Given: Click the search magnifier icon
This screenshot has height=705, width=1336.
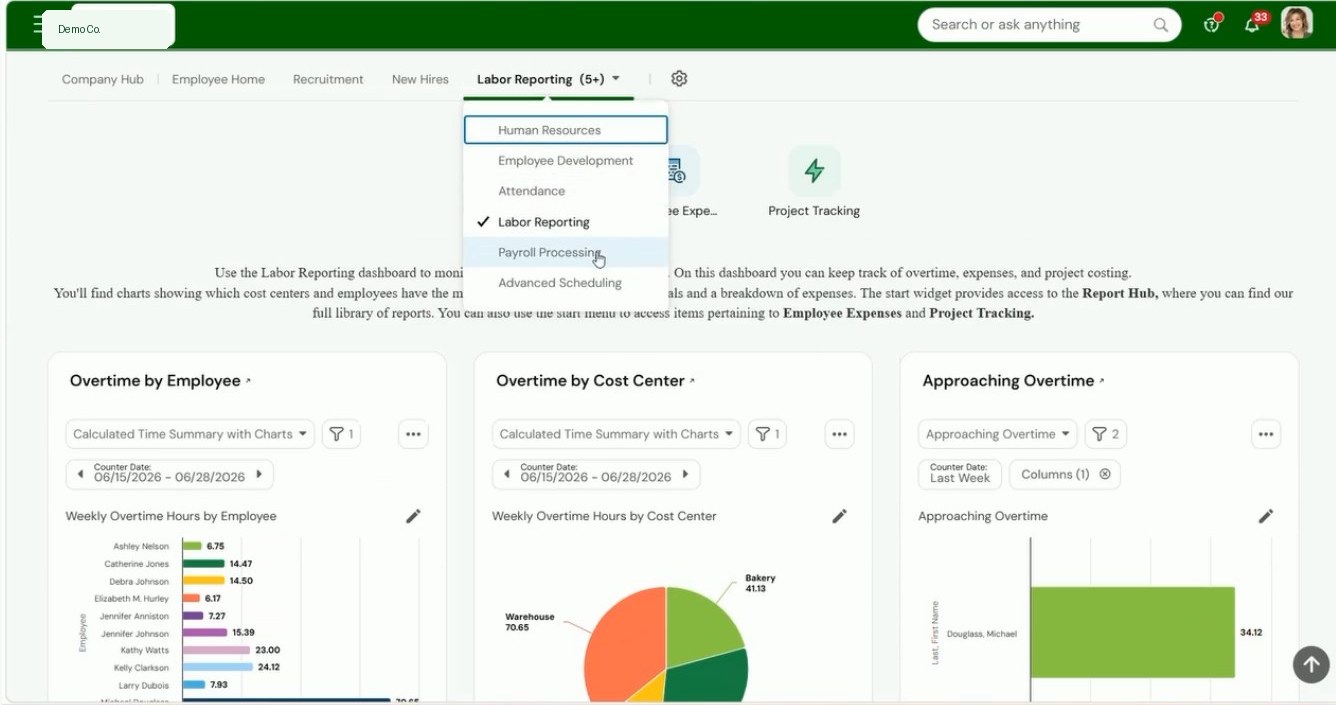Looking at the screenshot, I should click(1160, 25).
